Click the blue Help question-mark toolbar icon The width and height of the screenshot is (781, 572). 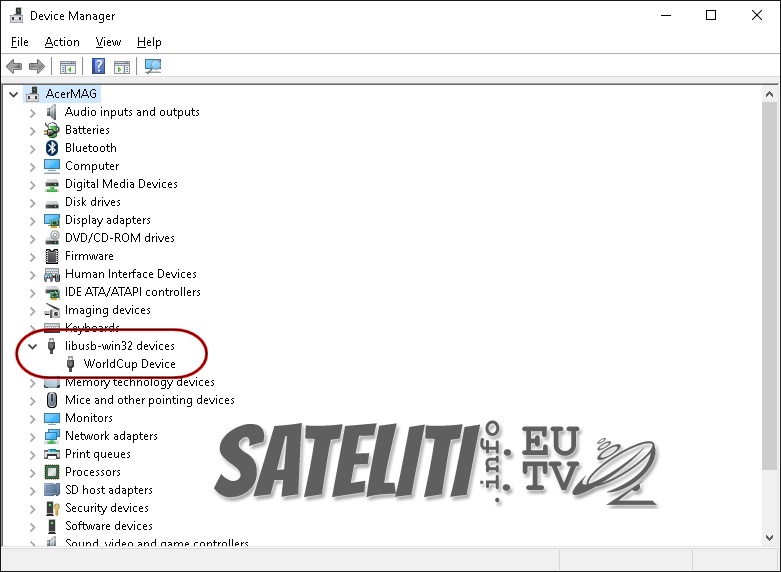coord(99,66)
